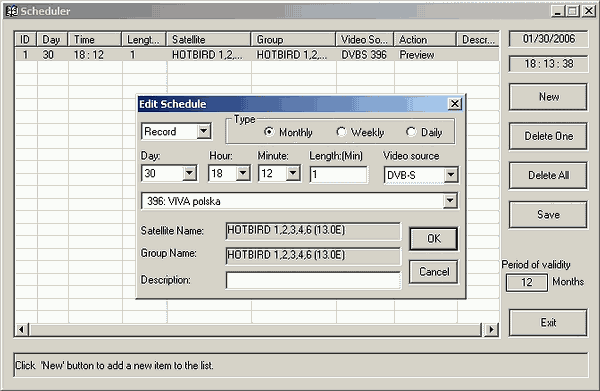
Task: Open the Day dropdown showing 30
Action: tap(189, 173)
